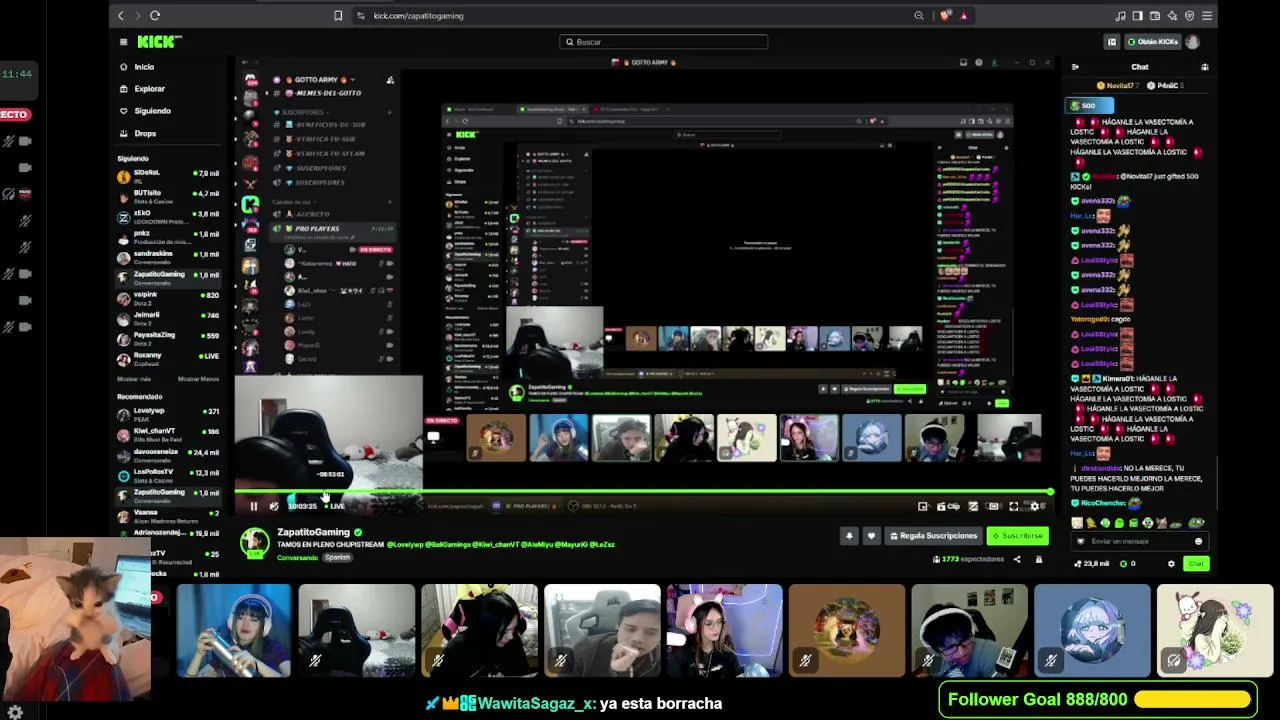Enter fullscreen on the video player
The width and height of the screenshot is (1280, 720).
click(x=1013, y=506)
